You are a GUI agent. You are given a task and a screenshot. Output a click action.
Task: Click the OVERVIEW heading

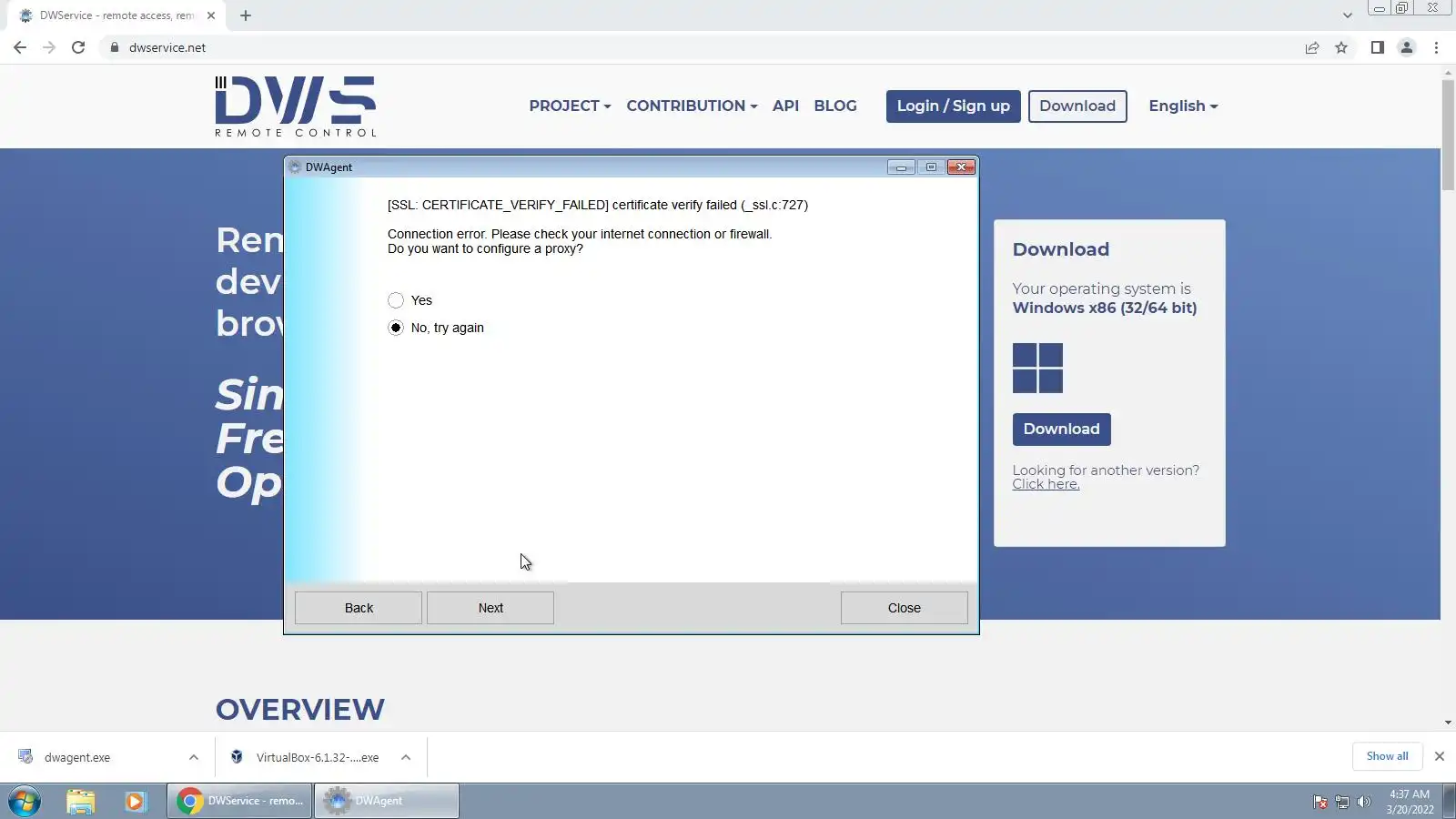click(300, 709)
